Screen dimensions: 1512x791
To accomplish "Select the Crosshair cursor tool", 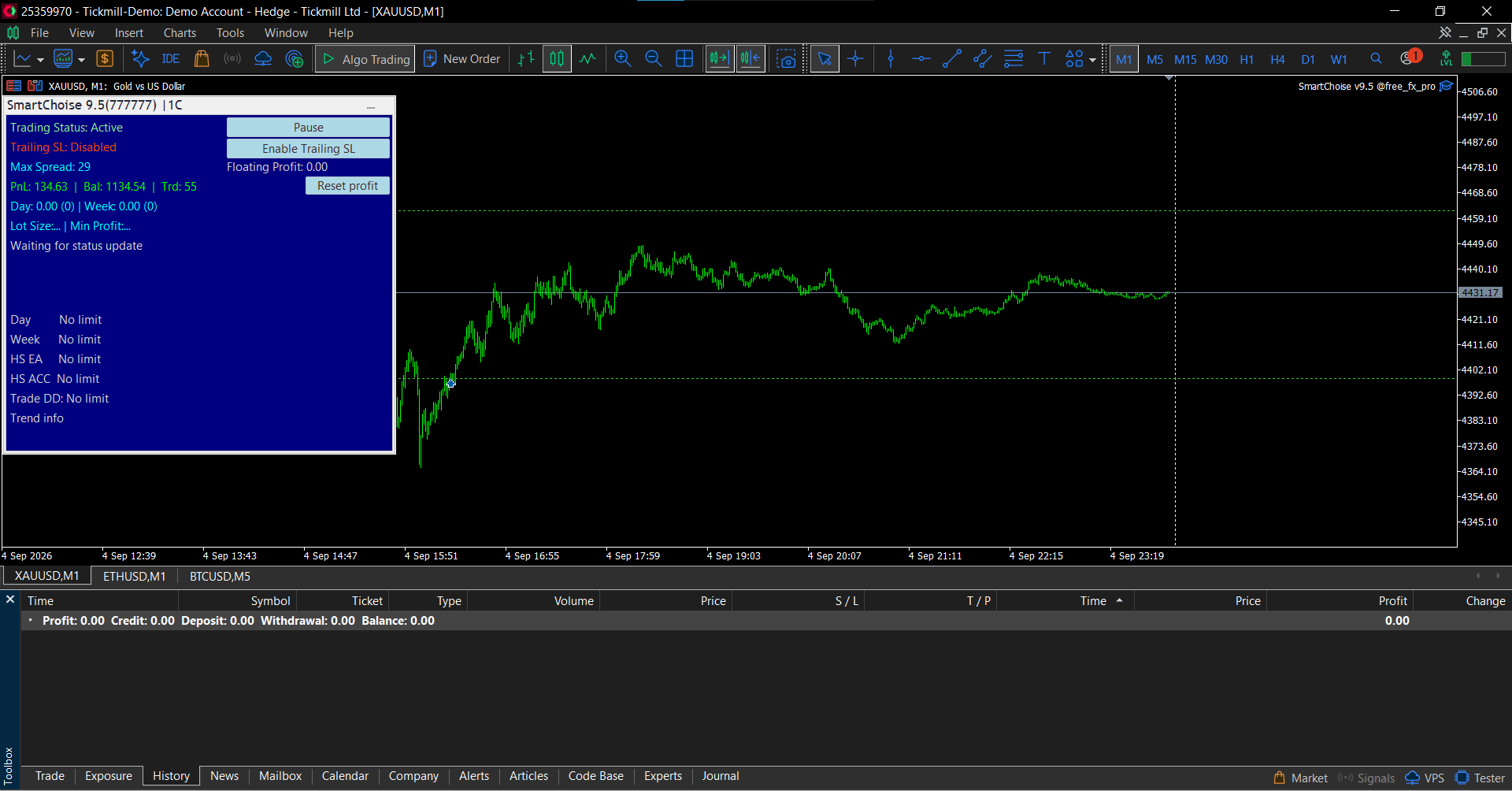I will pos(855,59).
